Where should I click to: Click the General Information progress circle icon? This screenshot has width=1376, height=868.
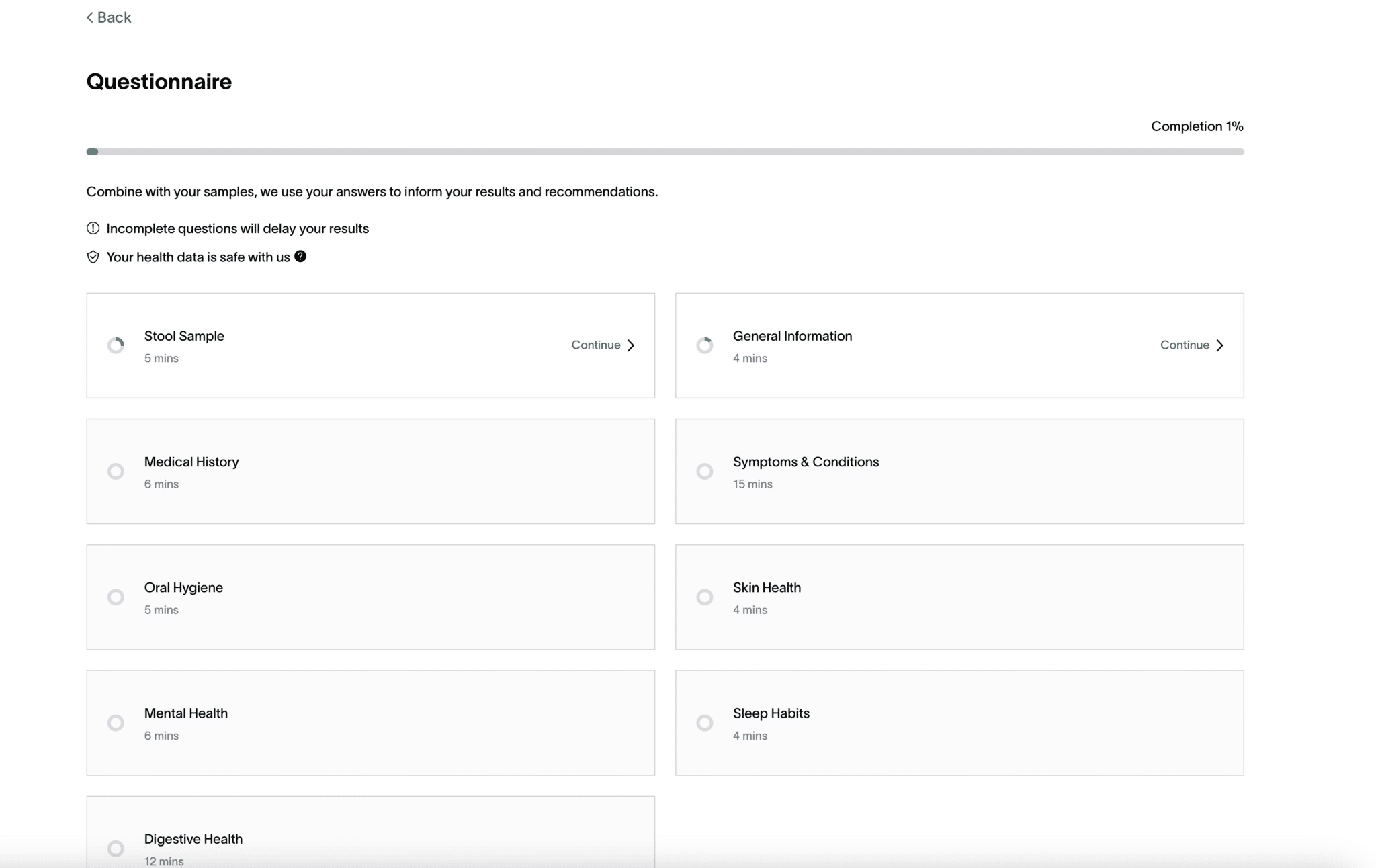point(704,345)
